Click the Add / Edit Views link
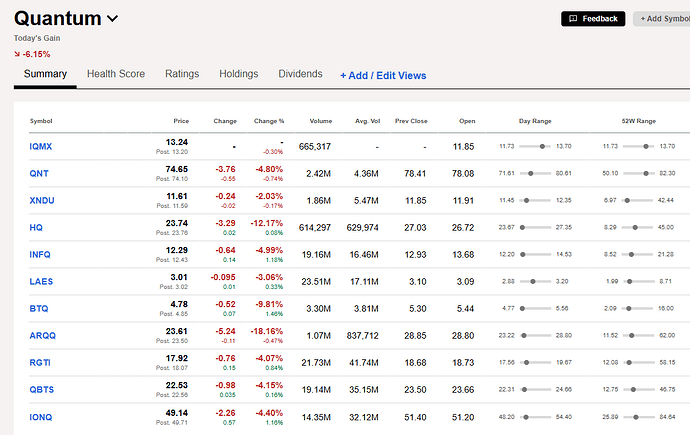Image resolution: width=690 pixels, height=435 pixels. (x=383, y=76)
